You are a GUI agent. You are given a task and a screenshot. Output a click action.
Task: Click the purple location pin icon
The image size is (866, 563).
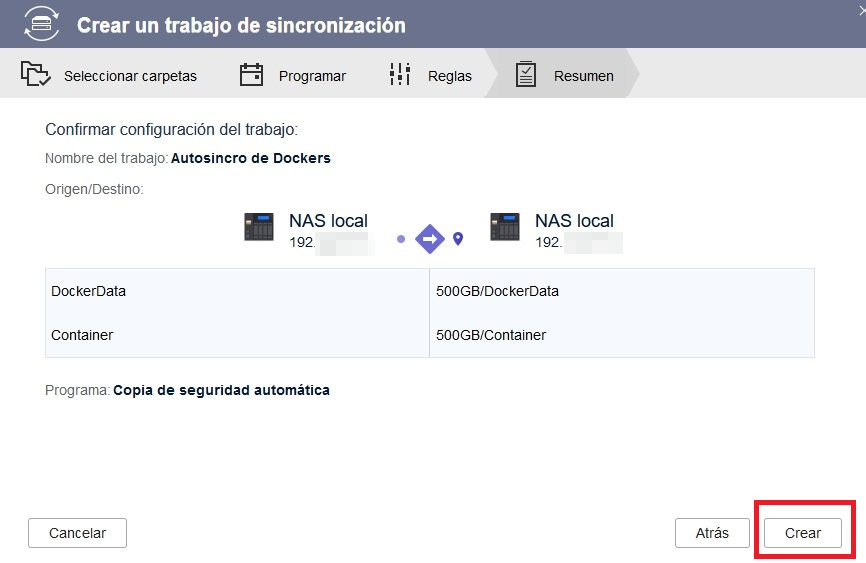[x=458, y=239]
